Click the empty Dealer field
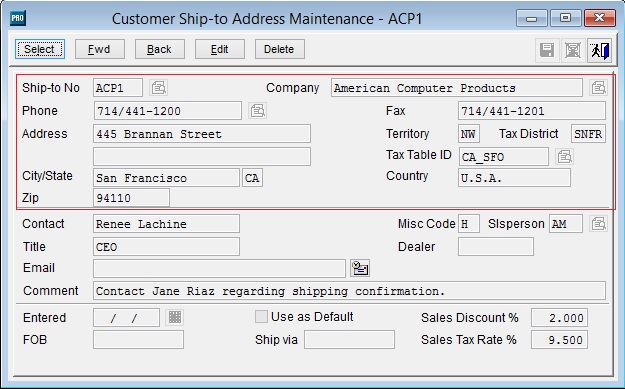 pos(496,247)
